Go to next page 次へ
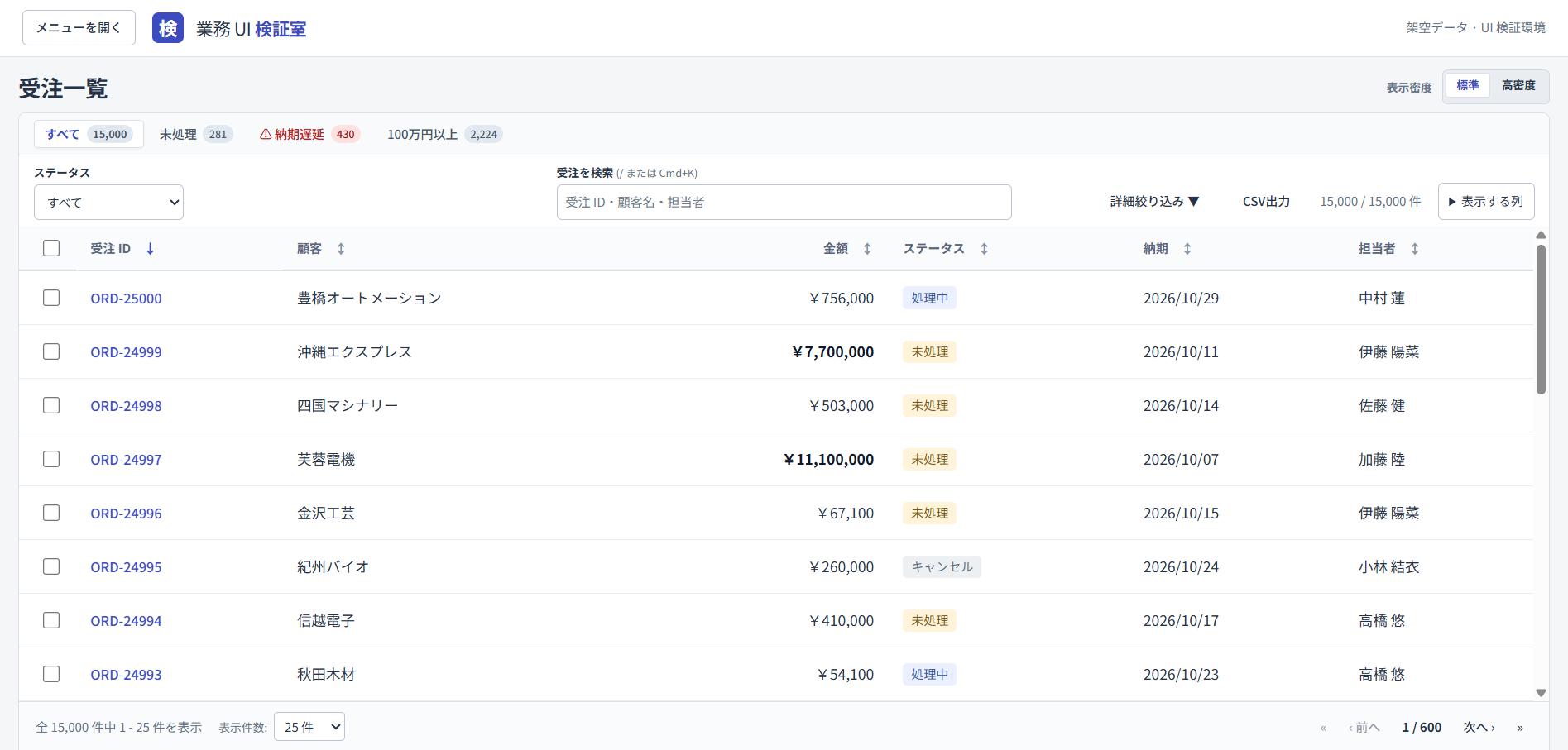 (1479, 728)
